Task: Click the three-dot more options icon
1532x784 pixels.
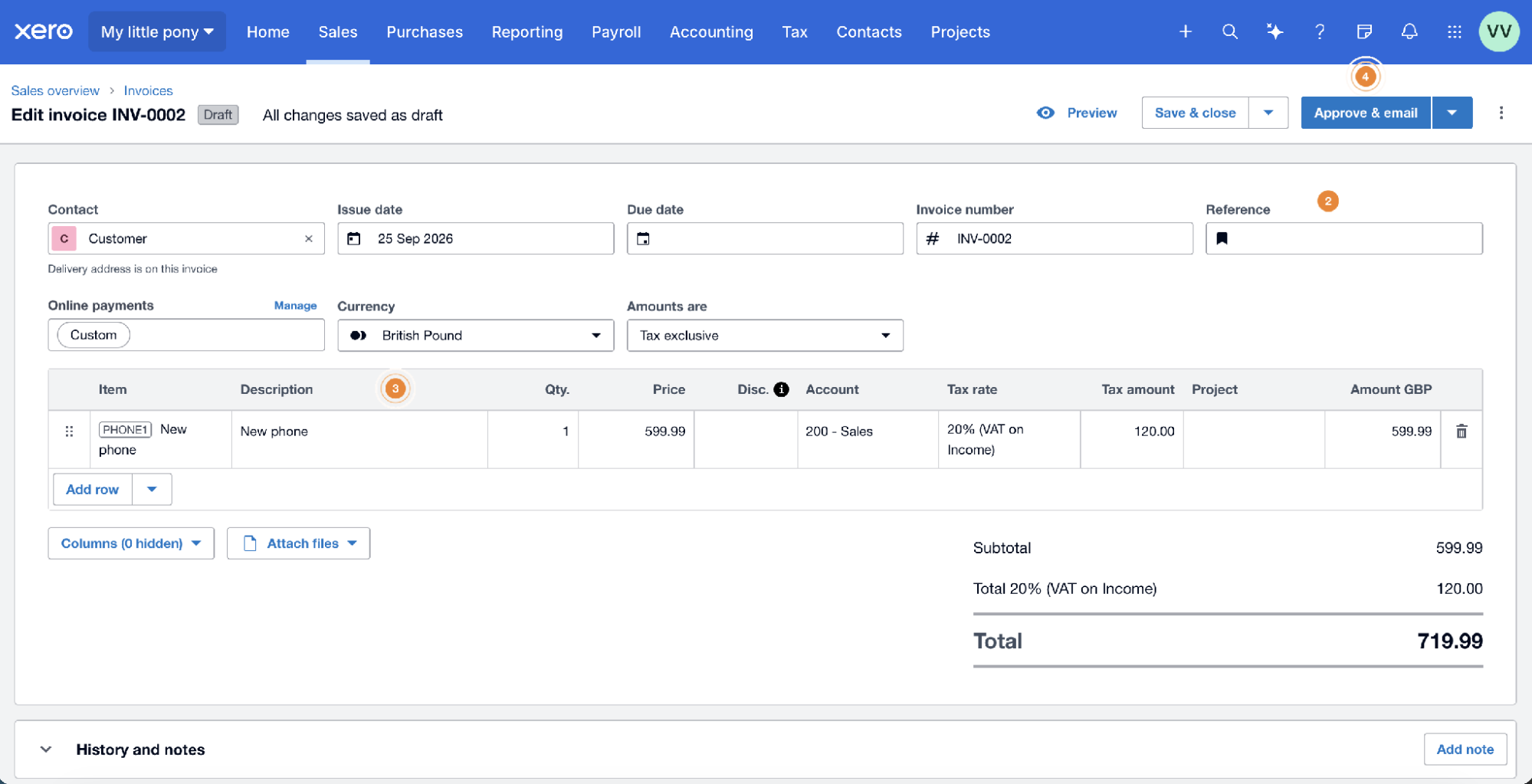Action: click(1501, 113)
